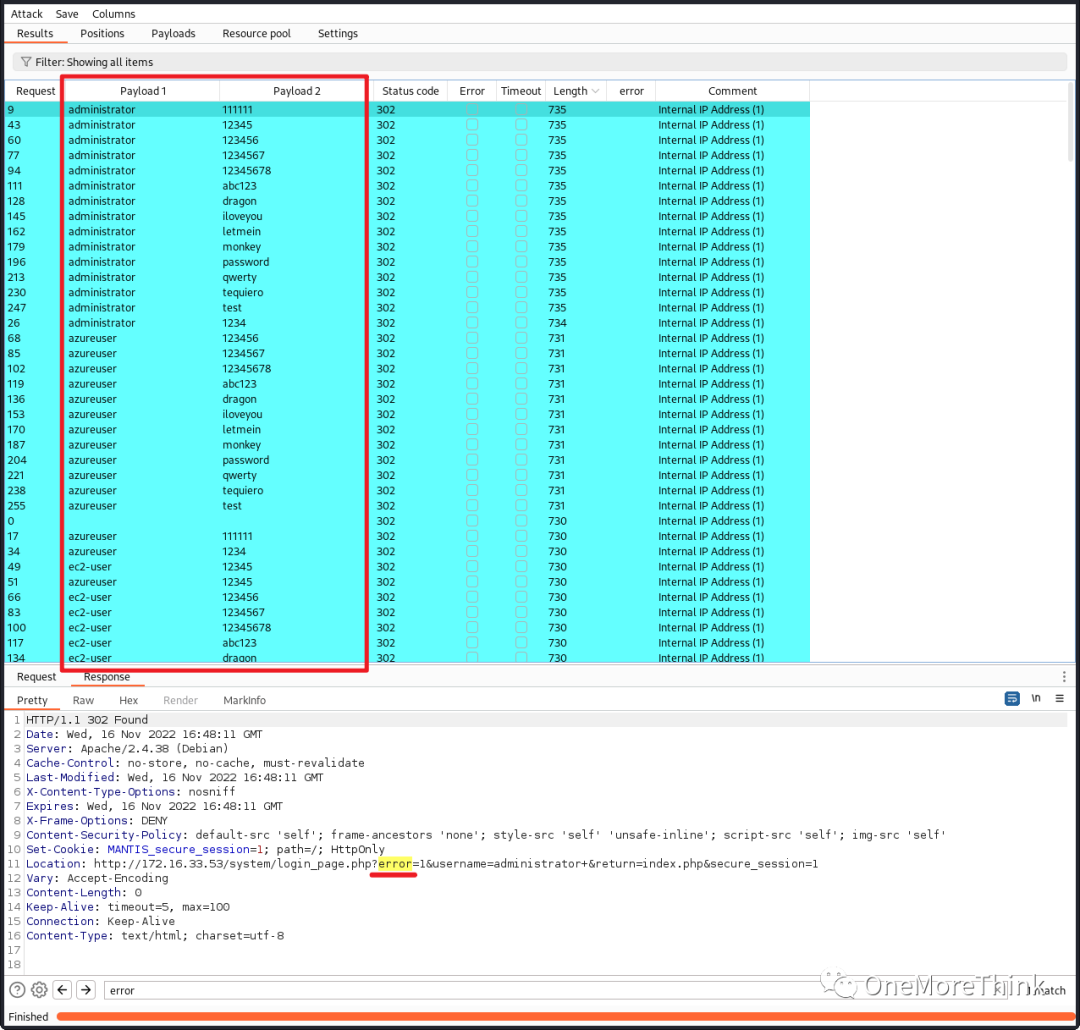This screenshot has width=1080, height=1030.
Task: Open the Save menu
Action: (x=67, y=14)
